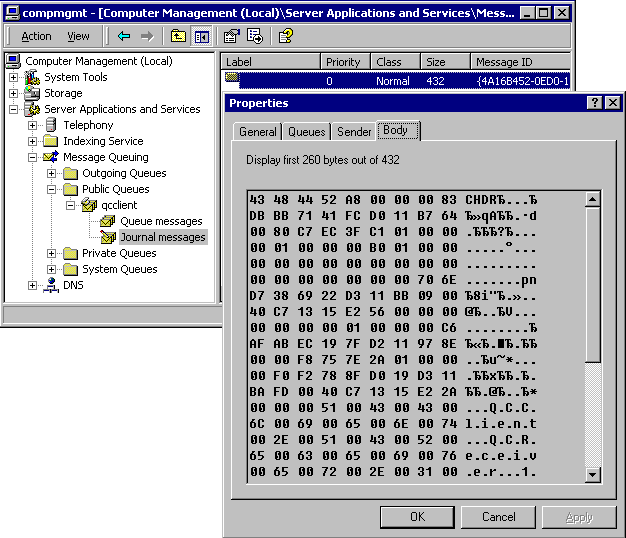Click the DNS node icon
Screen dimensions: 626x538
(x=51, y=285)
